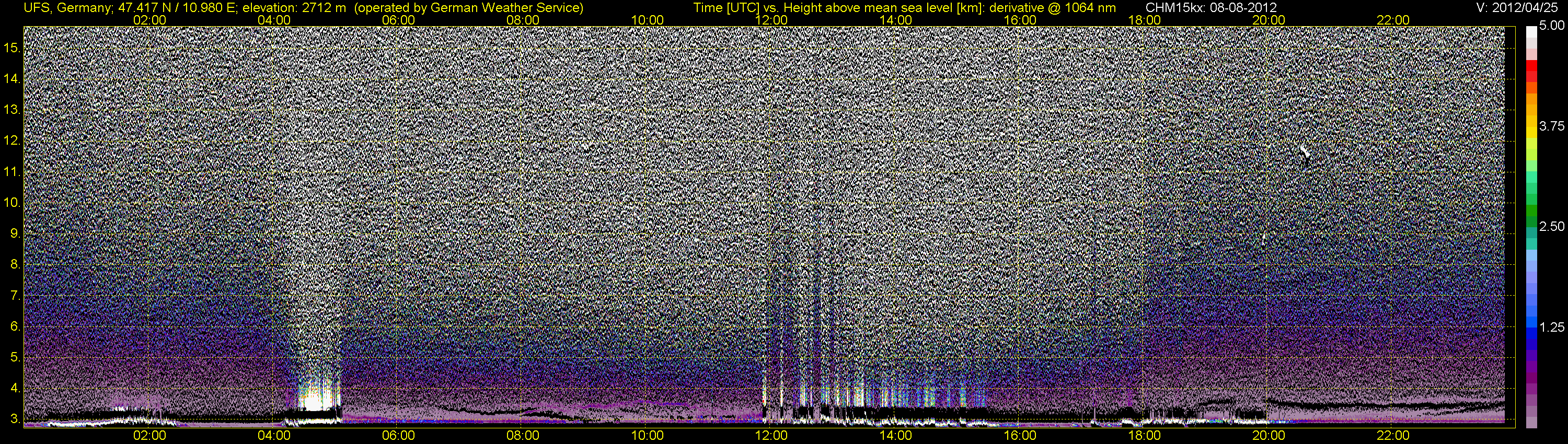Image resolution: width=1568 pixels, height=444 pixels.
Task: Click the '5.' height axis label
Action: coord(16,358)
